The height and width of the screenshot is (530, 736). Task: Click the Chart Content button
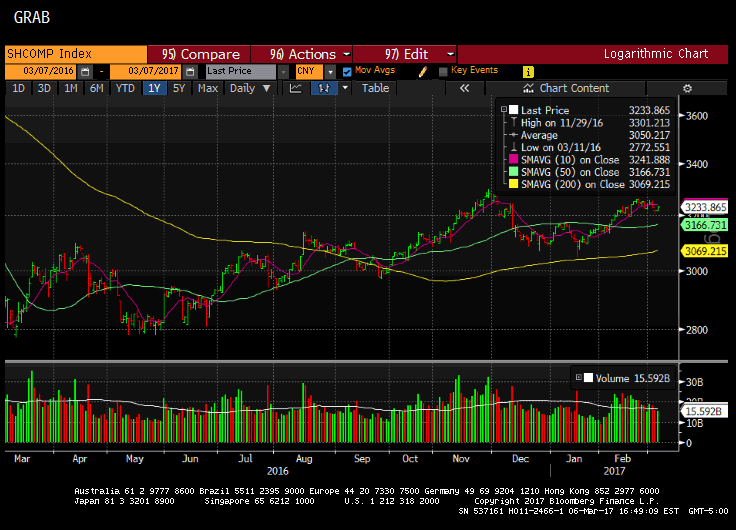[566, 88]
